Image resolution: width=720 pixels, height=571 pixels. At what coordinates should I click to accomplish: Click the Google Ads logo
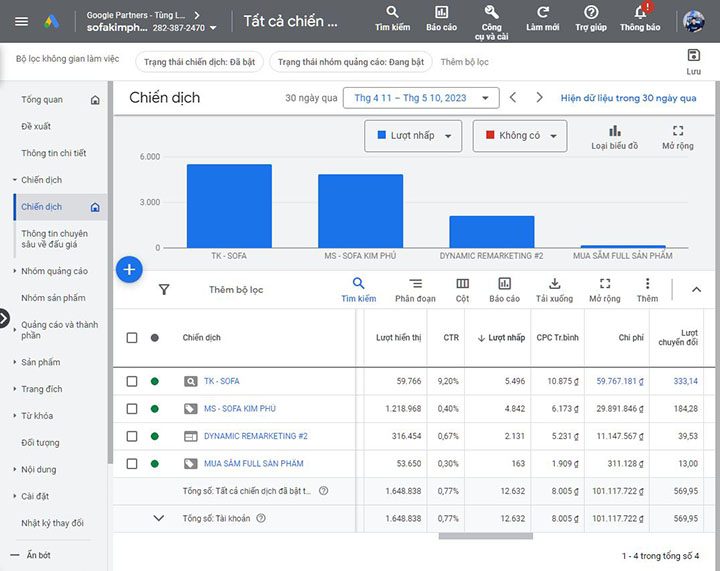point(51,21)
